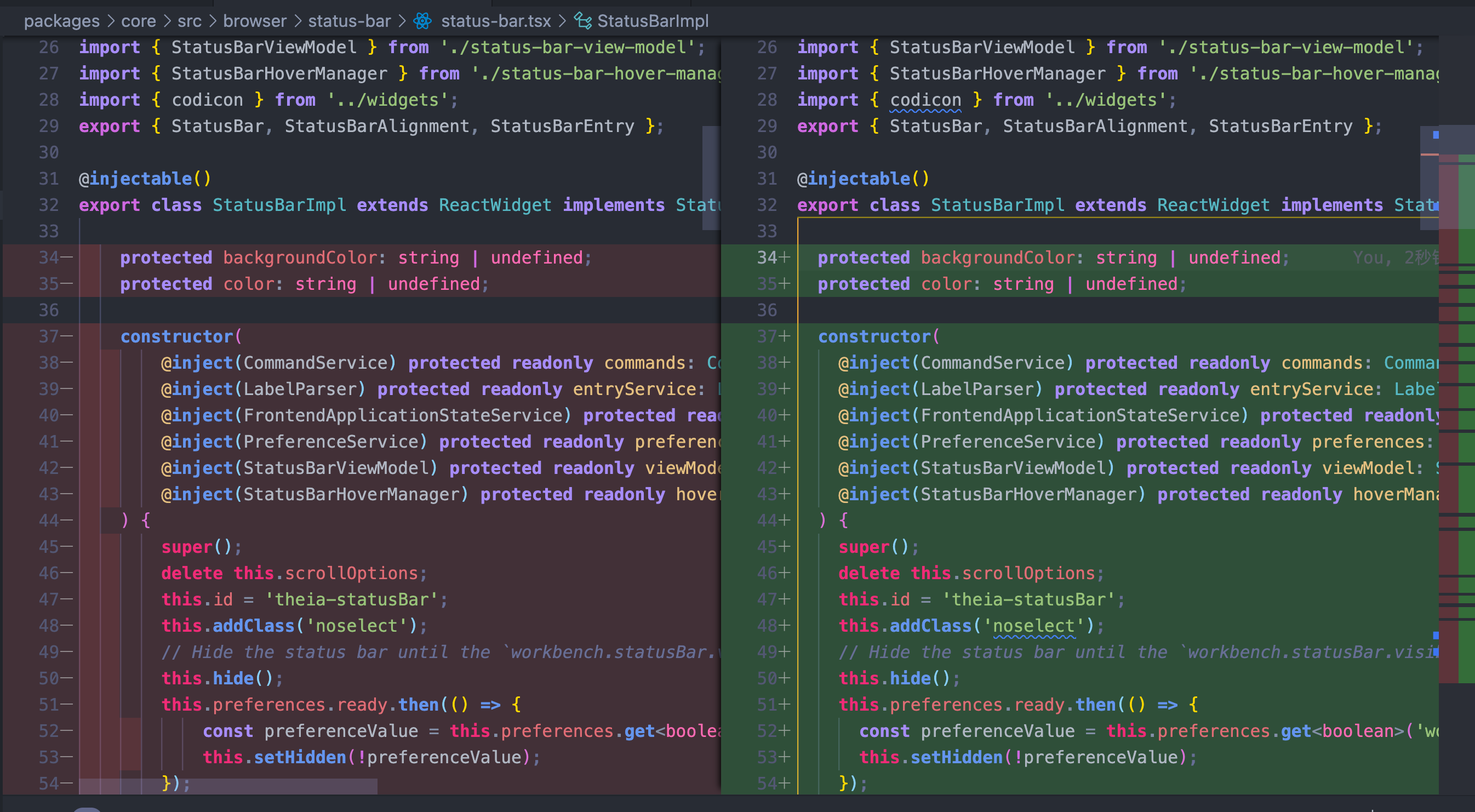Click the 'status-bar.tsx' breadcrumb file name
Image resolution: width=1475 pixels, height=812 pixels.
(x=495, y=21)
